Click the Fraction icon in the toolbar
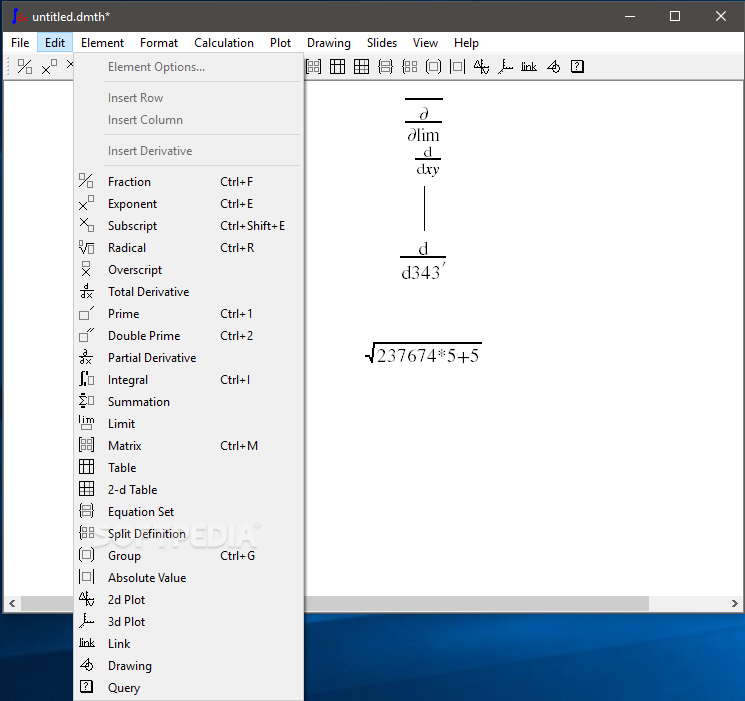The width and height of the screenshot is (745, 701). [x=25, y=67]
